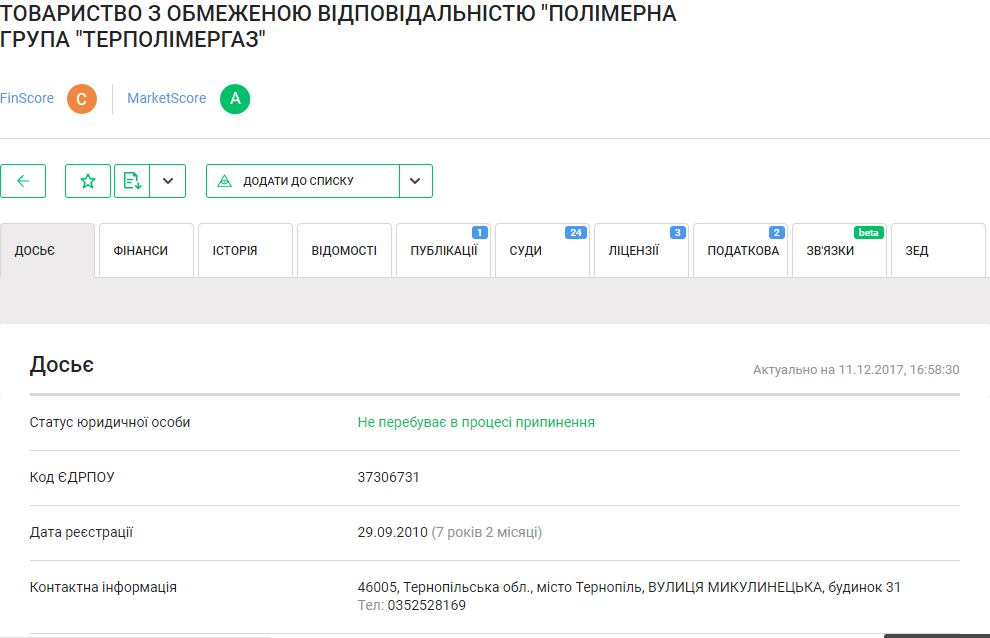
Task: Click the back arrow button
Action: (23, 181)
